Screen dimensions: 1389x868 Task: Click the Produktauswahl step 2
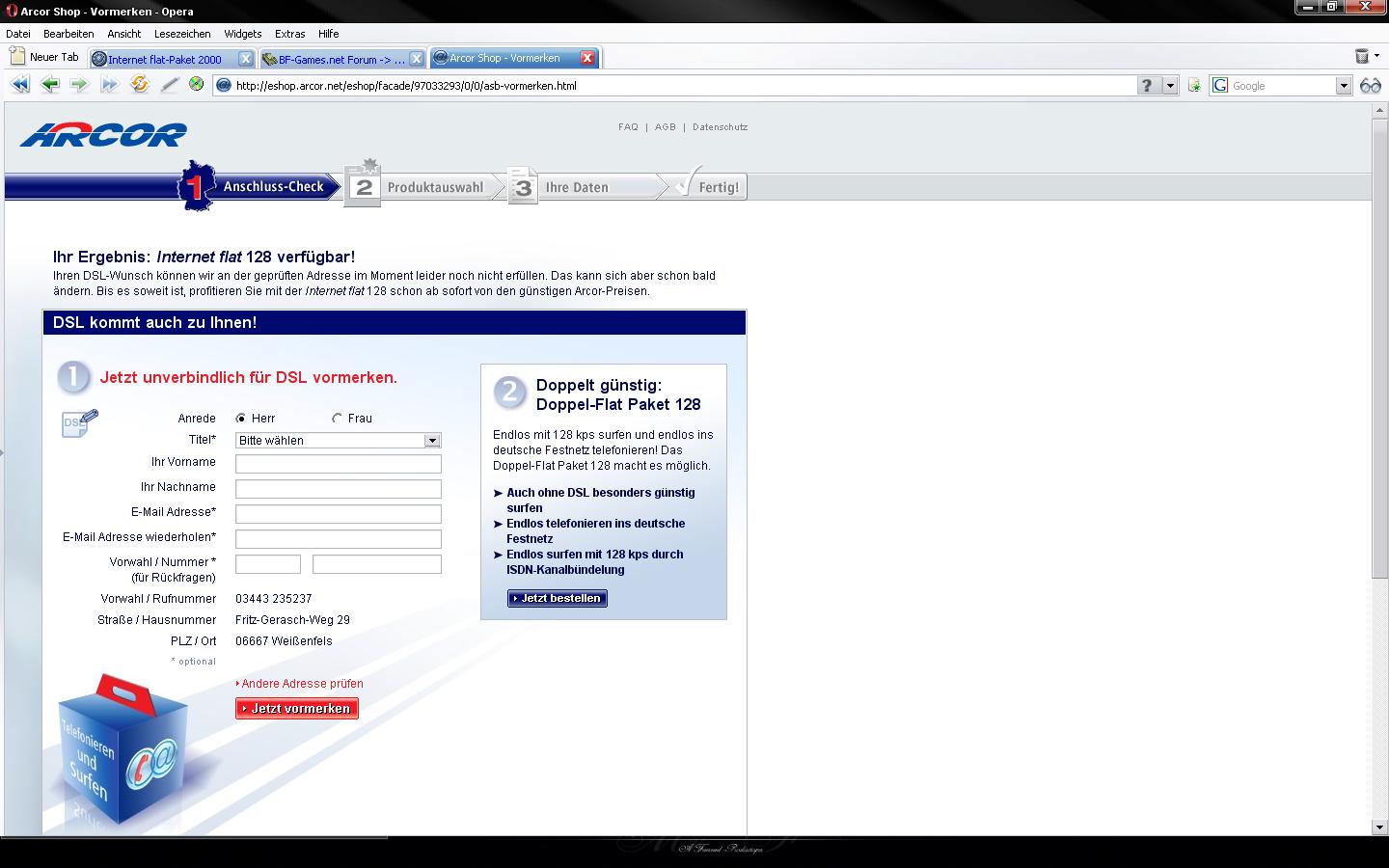(x=424, y=187)
